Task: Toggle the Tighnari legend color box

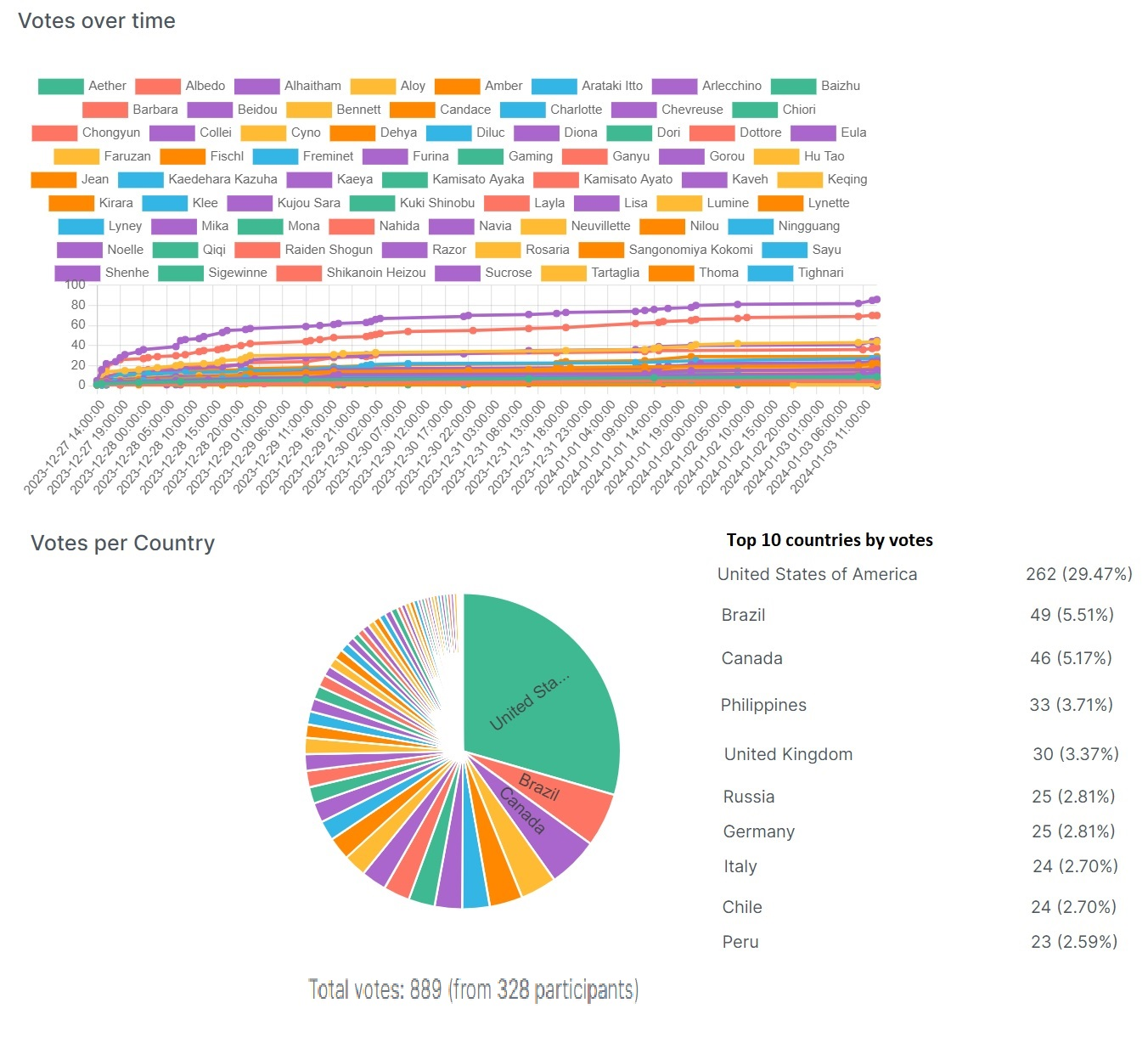Action: point(770,273)
